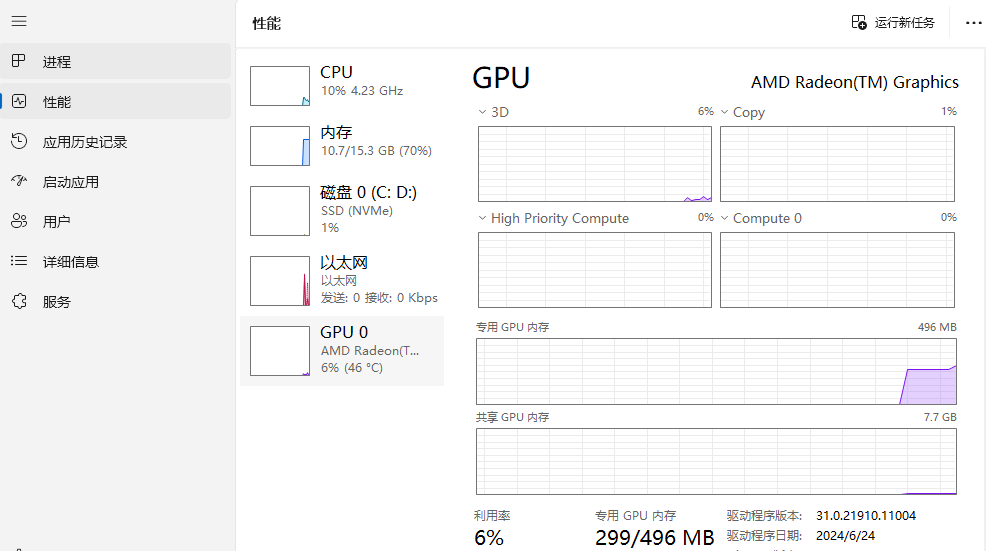
Task: Click the 6% utilization value under 利用率
Action: click(x=489, y=538)
